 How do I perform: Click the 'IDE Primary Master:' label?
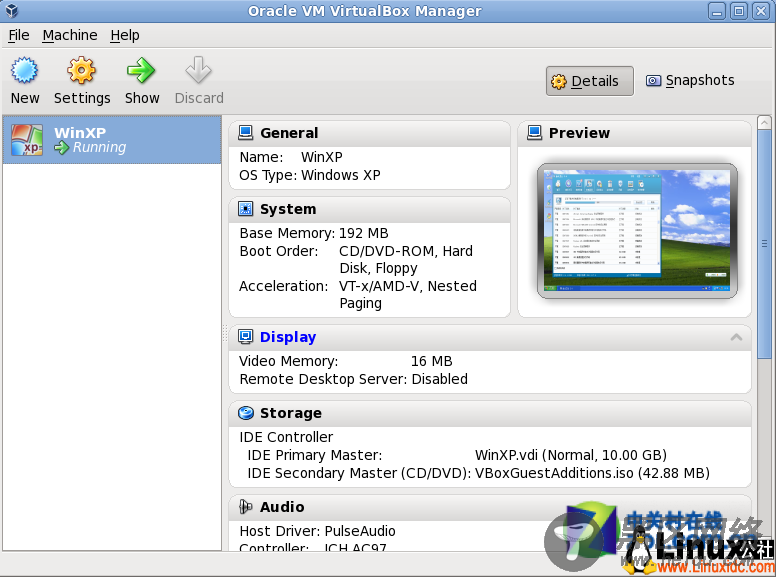pos(315,455)
